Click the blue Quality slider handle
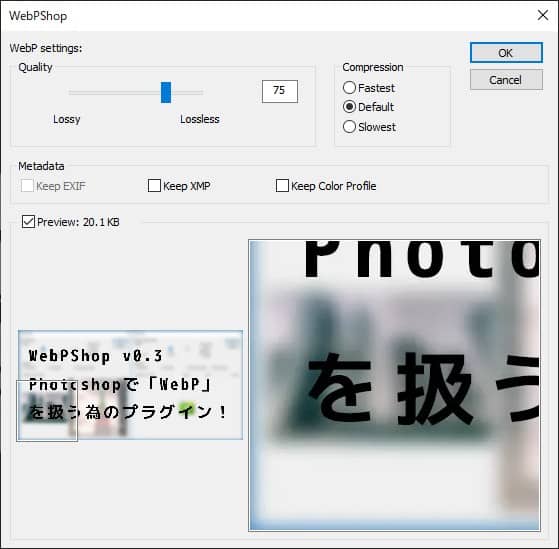Viewport: 559px width, 549px height. tap(166, 92)
